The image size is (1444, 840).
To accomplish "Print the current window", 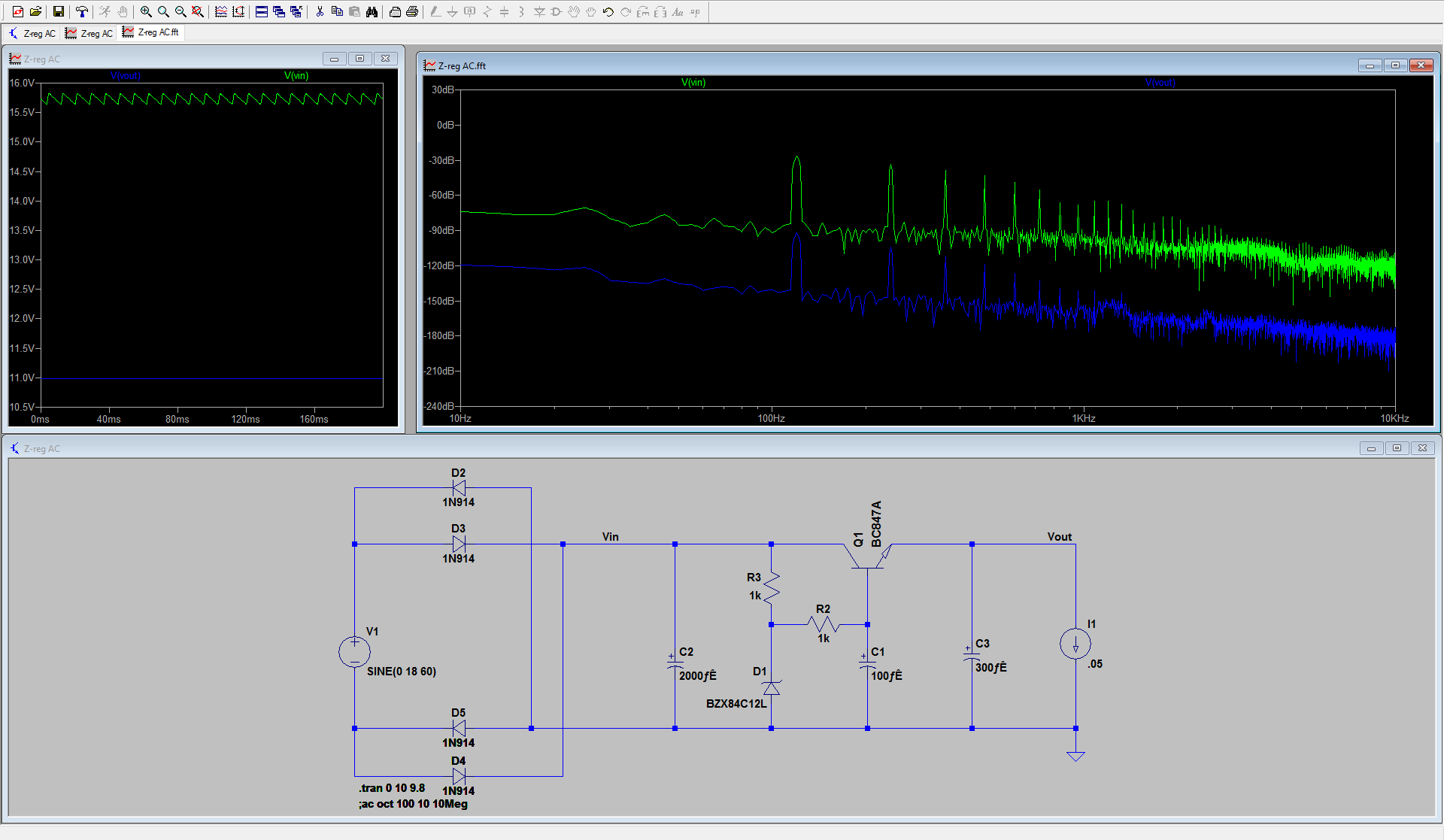I will click(x=412, y=11).
